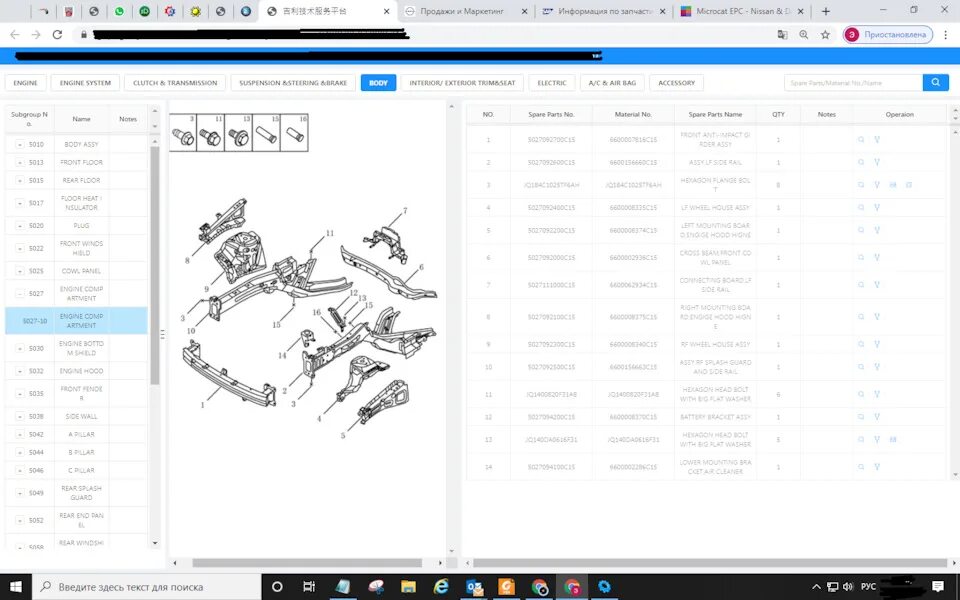Open search icon for row 14 air cleaner bracket
960x600 pixels.
[x=861, y=467]
